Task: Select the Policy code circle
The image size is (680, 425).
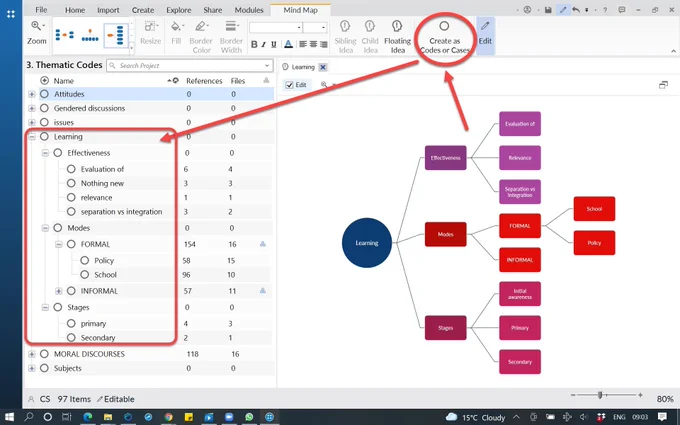Action: point(85,260)
